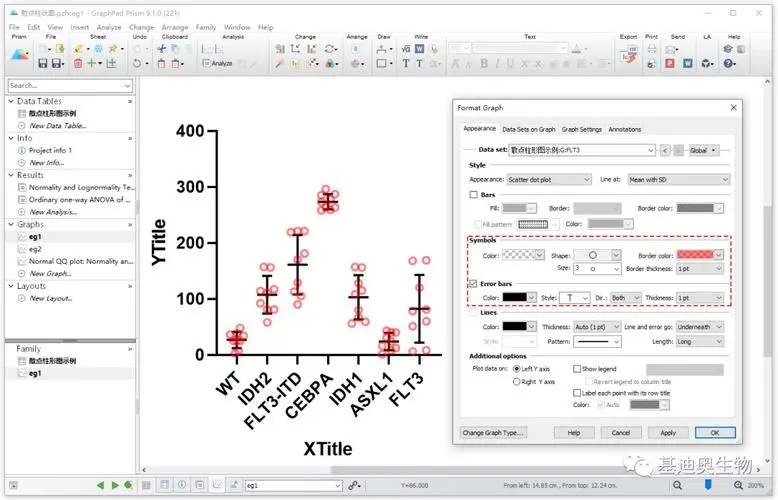The height and width of the screenshot is (500, 778).
Task: Click the Send to PowerPoint icon
Action: (x=670, y=63)
